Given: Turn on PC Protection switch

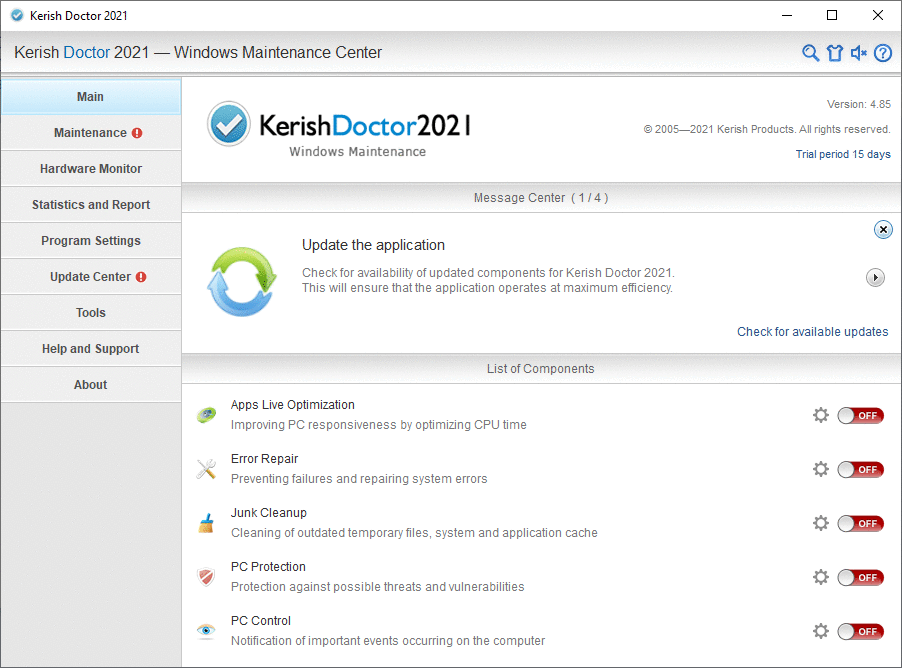Looking at the screenshot, I should 861,577.
